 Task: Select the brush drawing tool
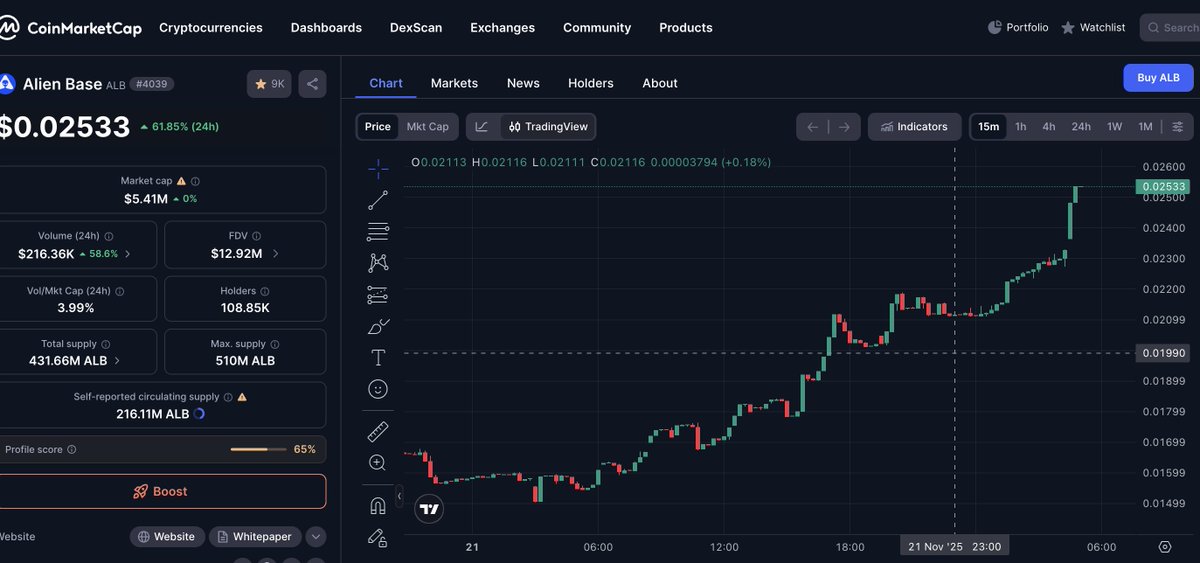point(378,326)
